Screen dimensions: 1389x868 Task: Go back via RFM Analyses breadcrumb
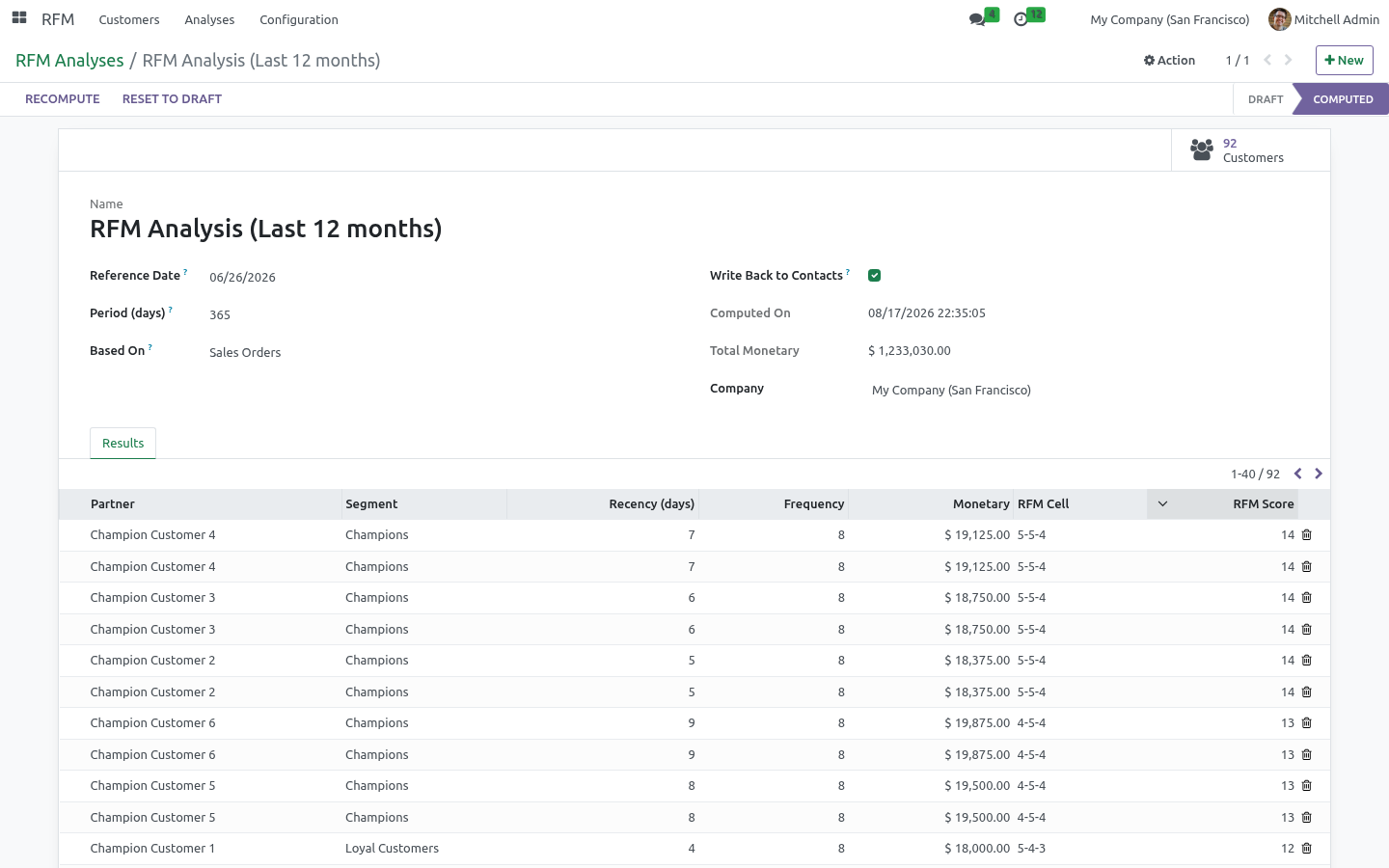pos(69,61)
